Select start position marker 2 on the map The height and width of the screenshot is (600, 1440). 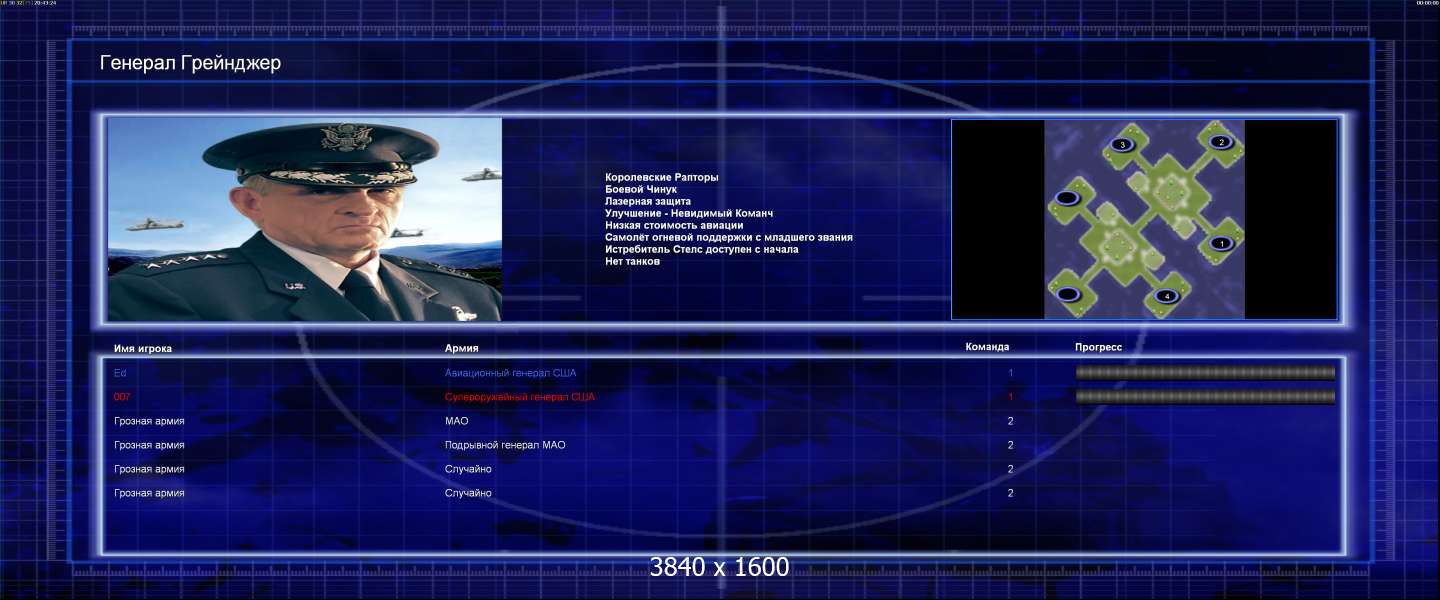1220,142
